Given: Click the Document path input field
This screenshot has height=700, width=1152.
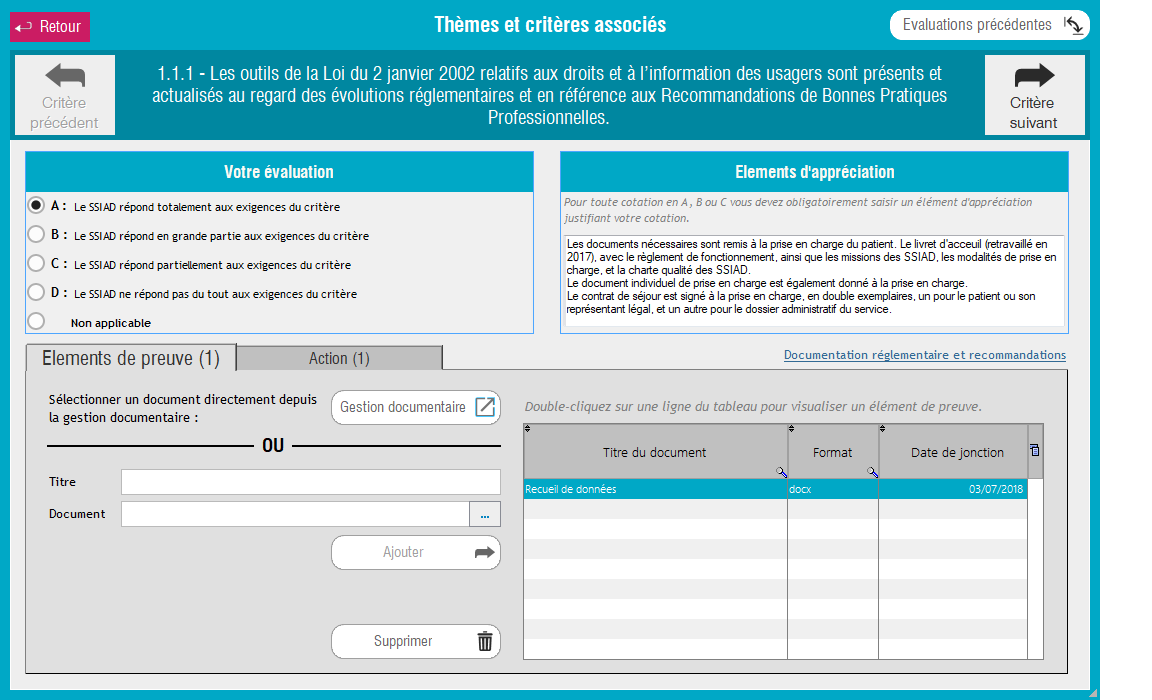Looking at the screenshot, I should pos(295,514).
